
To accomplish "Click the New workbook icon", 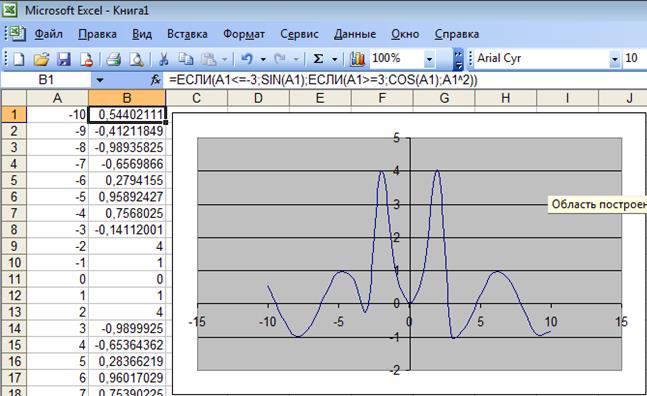I will (x=19, y=59).
